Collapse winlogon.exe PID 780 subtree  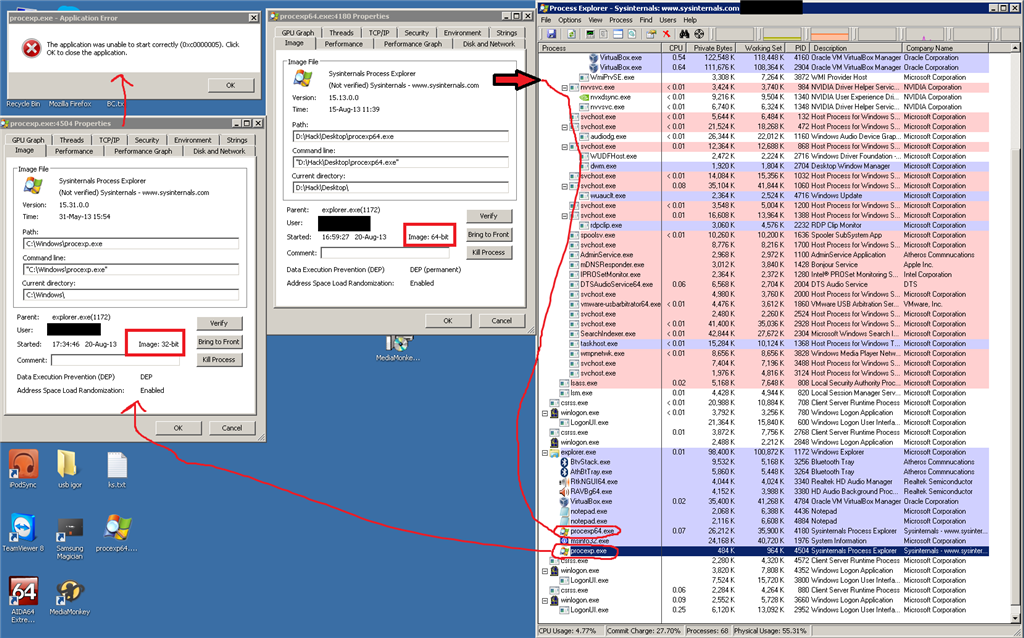tap(545, 413)
